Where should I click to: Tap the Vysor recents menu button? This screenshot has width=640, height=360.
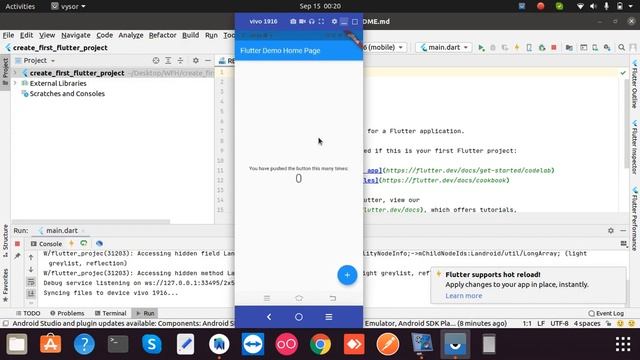click(329, 317)
